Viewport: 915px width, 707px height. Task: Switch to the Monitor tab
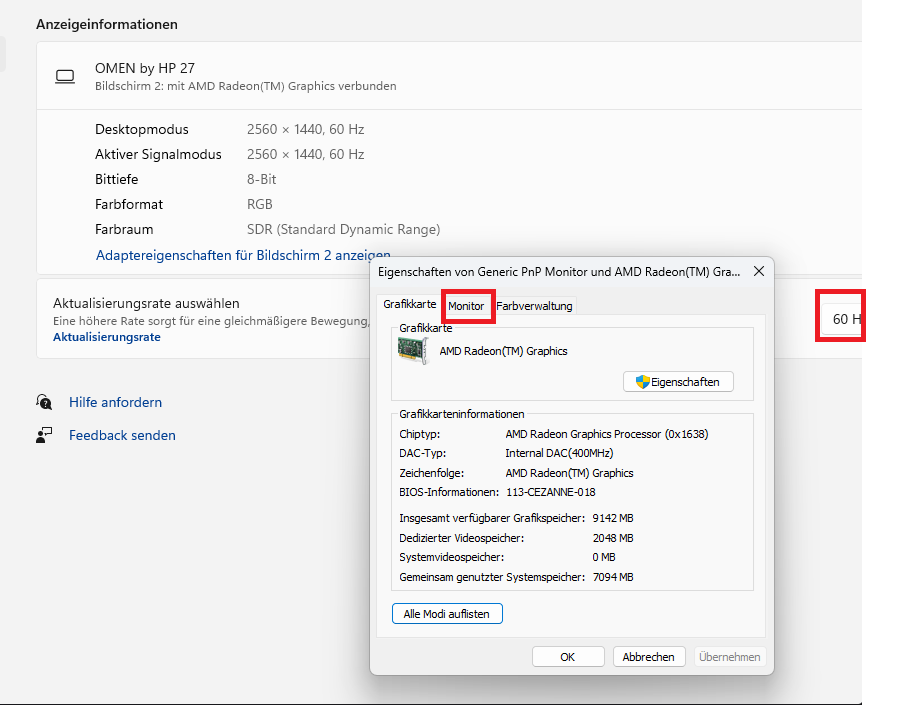click(x=466, y=306)
